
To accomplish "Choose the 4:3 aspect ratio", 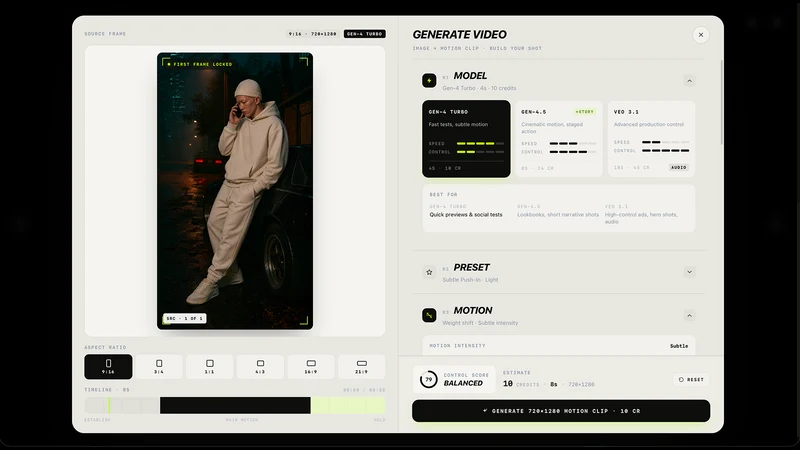I will [260, 366].
